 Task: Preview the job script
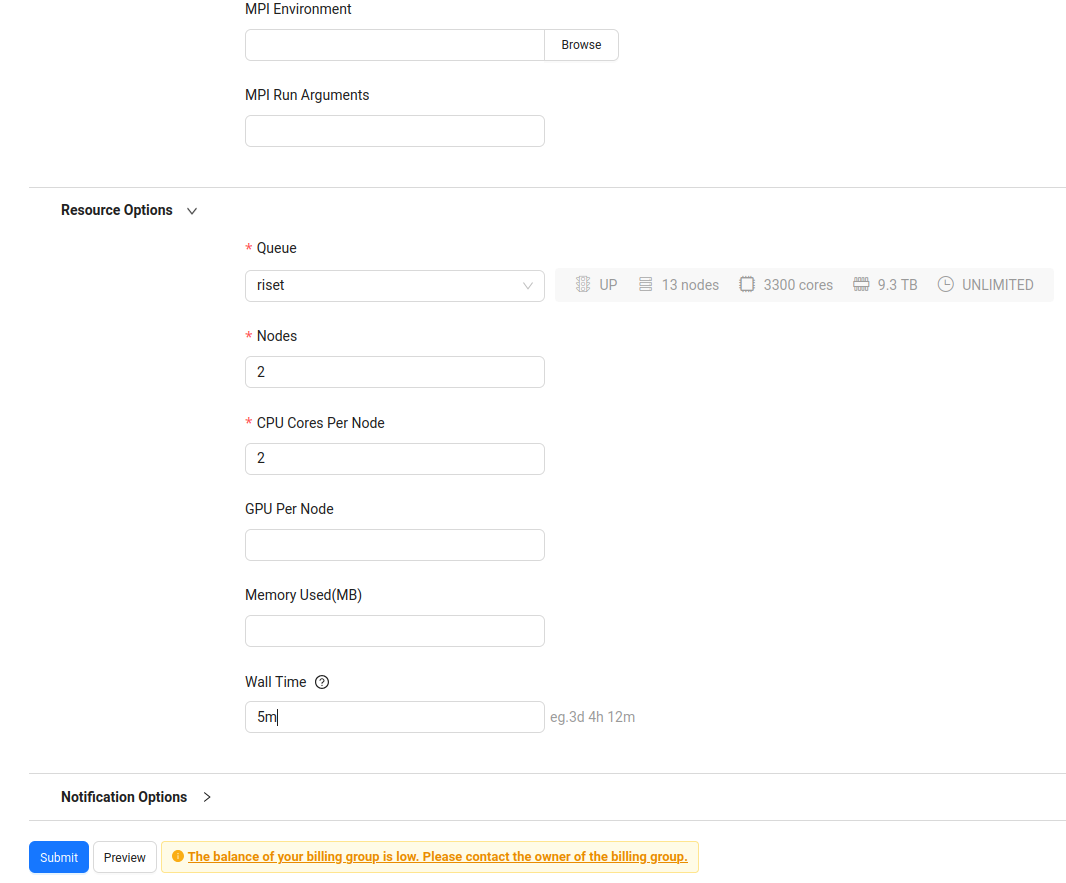pyautogui.click(x=125, y=857)
